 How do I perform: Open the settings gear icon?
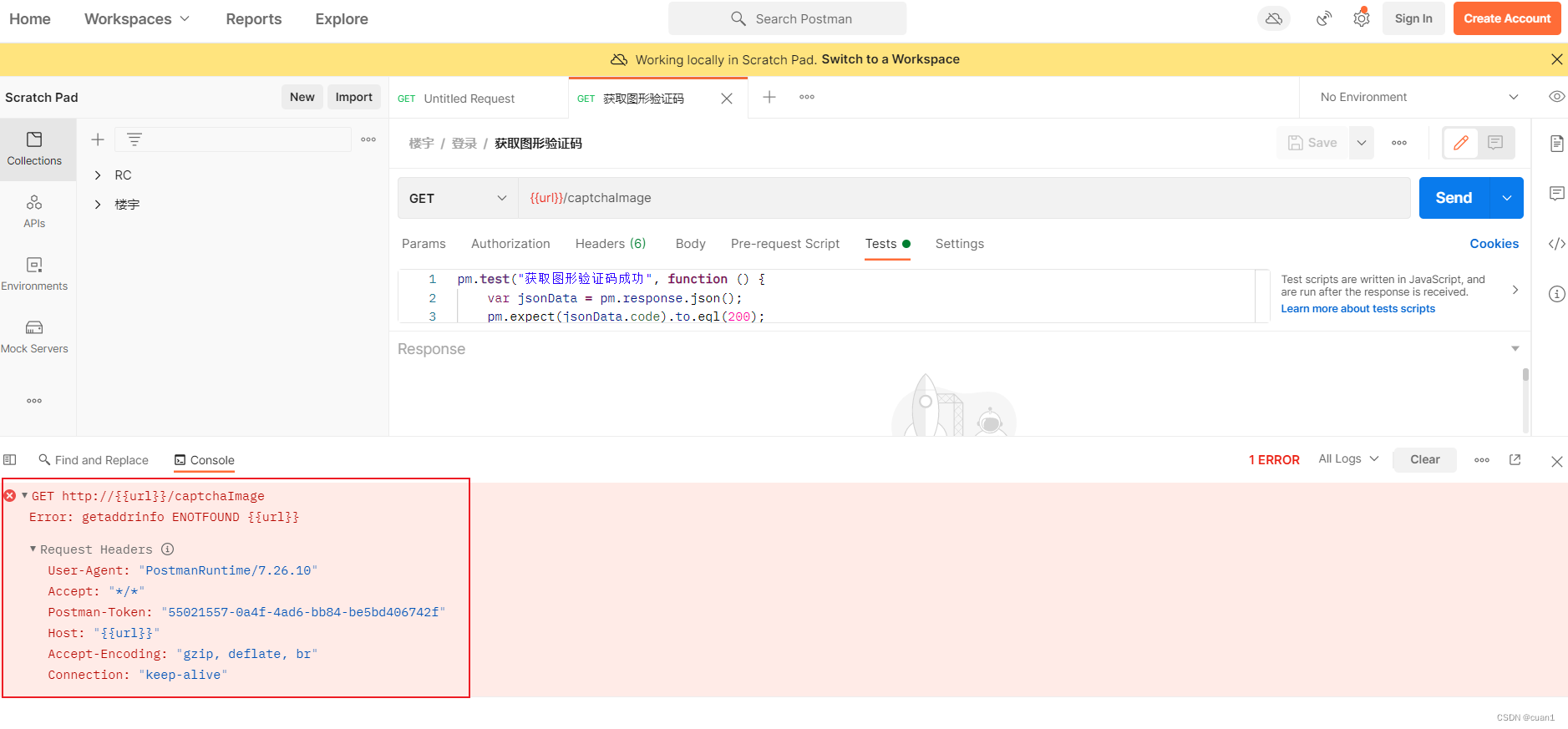(1362, 18)
